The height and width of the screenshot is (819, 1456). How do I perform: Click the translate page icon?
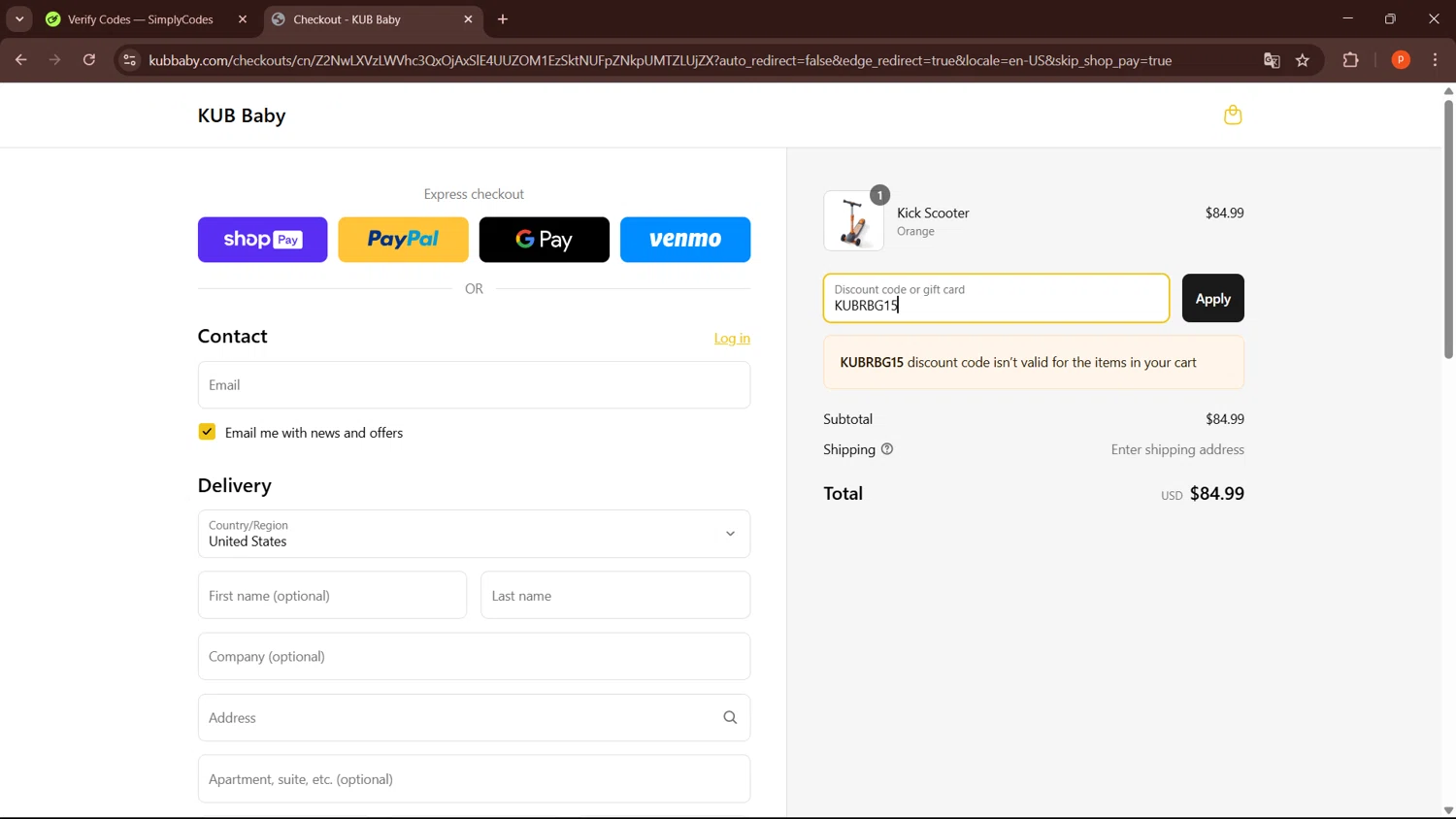coord(1272,60)
